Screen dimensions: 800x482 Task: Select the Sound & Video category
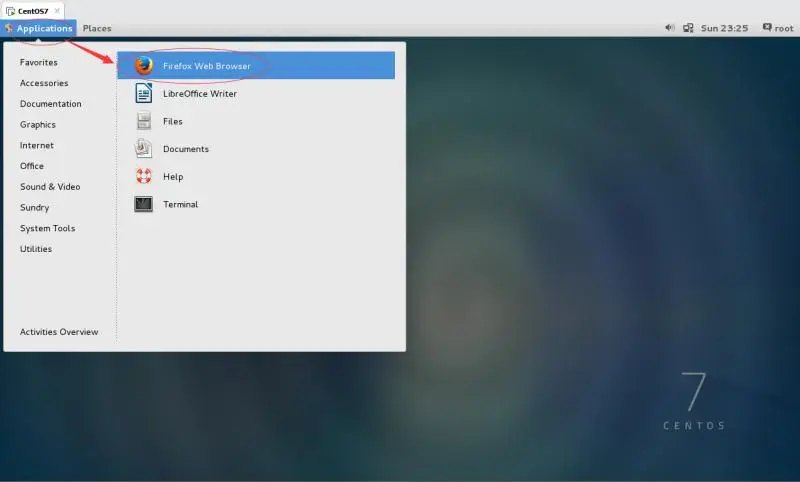click(x=50, y=187)
